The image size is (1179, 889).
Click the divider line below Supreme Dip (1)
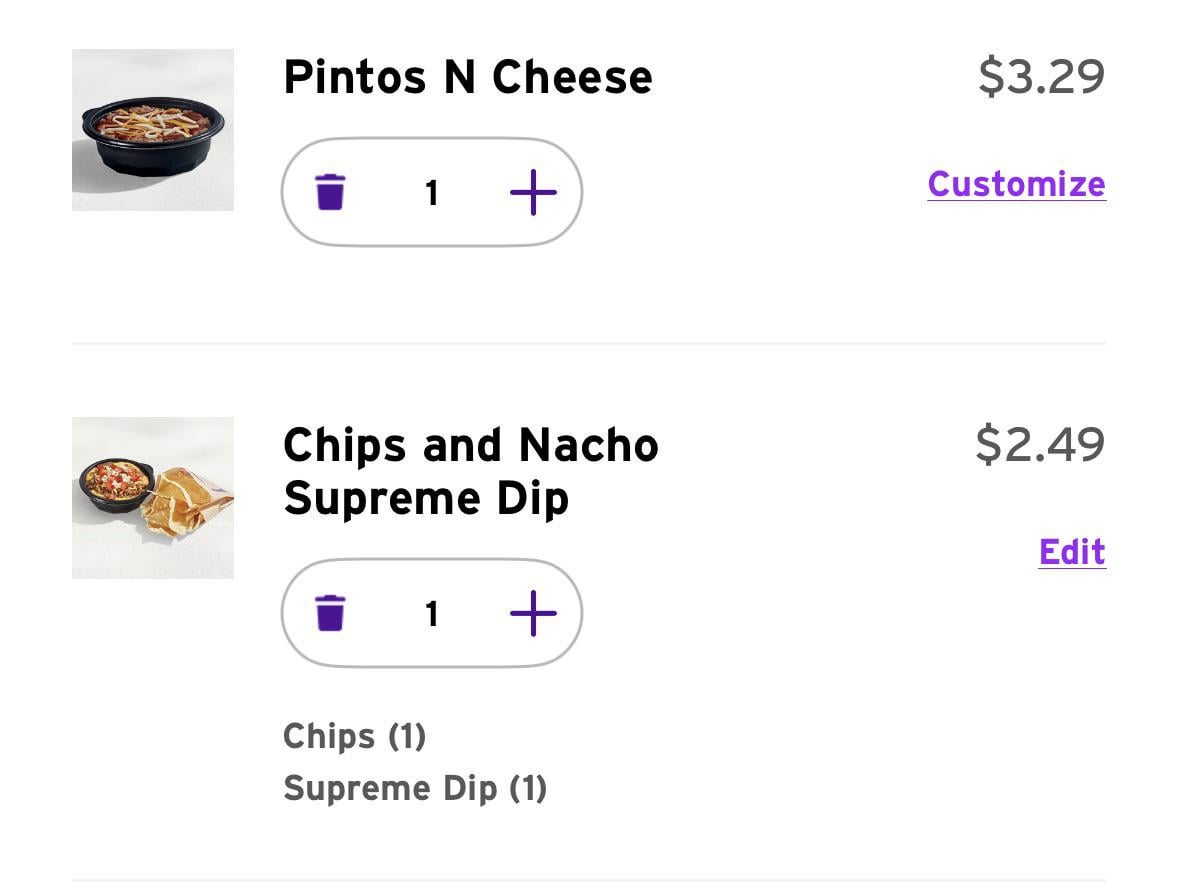click(x=589, y=880)
